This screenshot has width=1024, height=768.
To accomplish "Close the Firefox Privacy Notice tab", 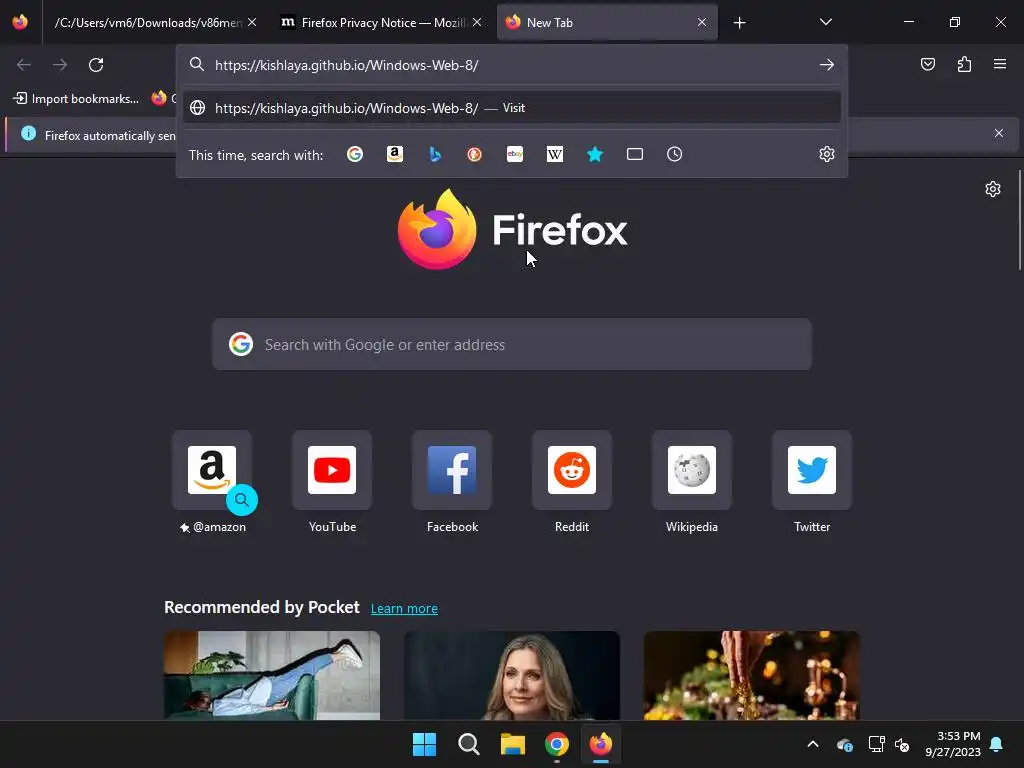I will [477, 22].
